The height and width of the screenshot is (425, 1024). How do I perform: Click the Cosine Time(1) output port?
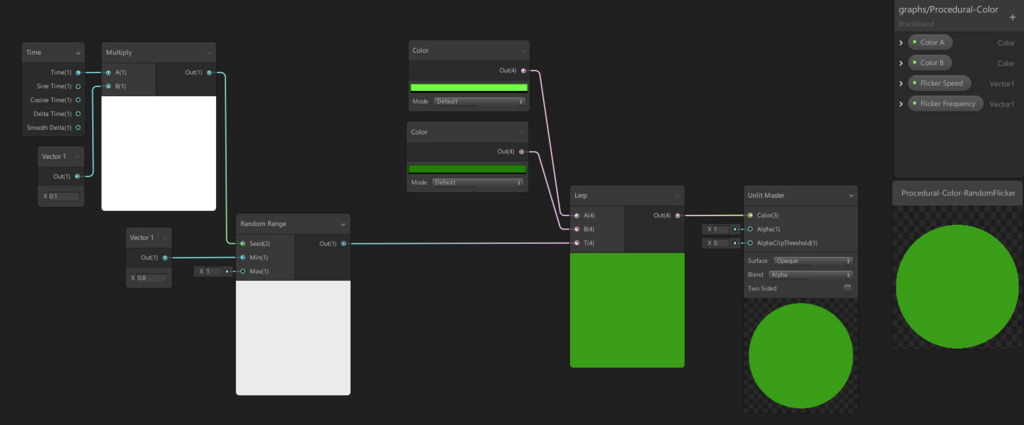pyautogui.click(x=78, y=100)
